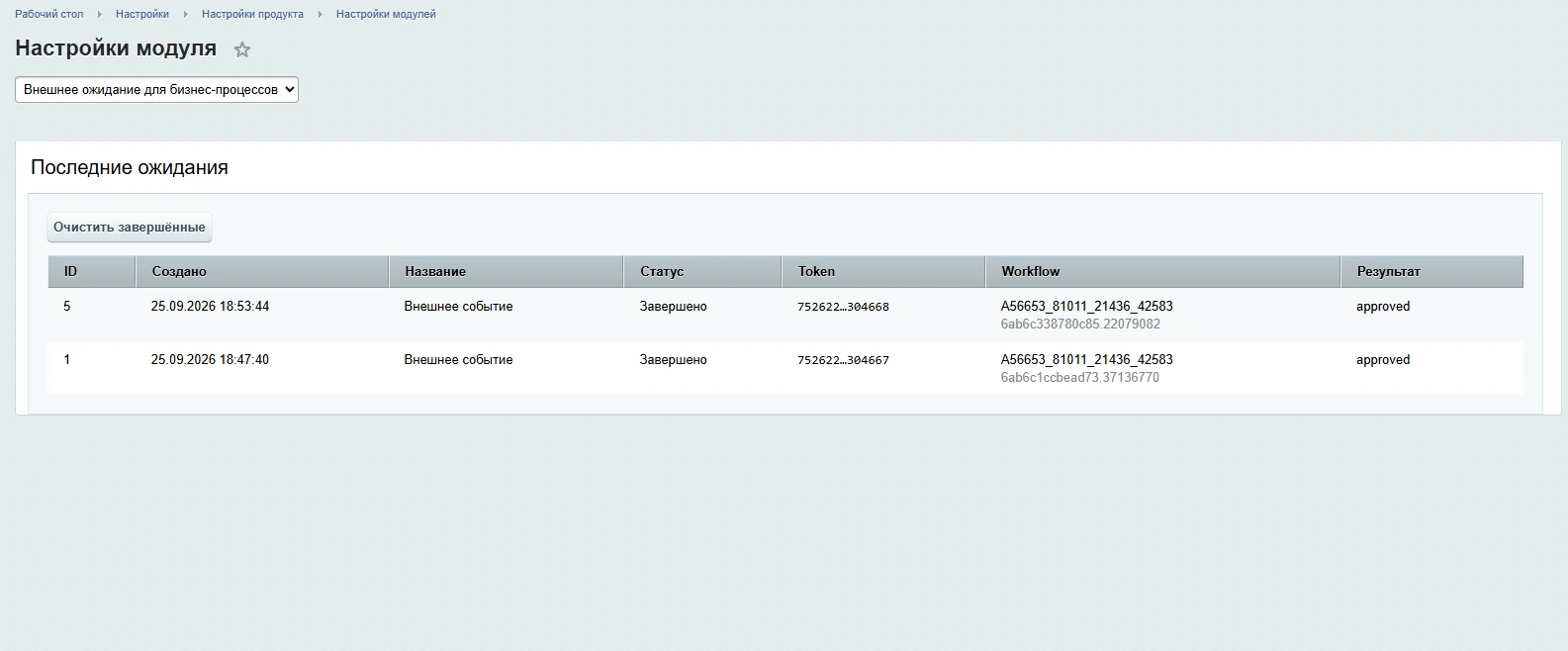The image size is (1568, 651).
Task: Click token 752622…304667
Action: tap(843, 360)
